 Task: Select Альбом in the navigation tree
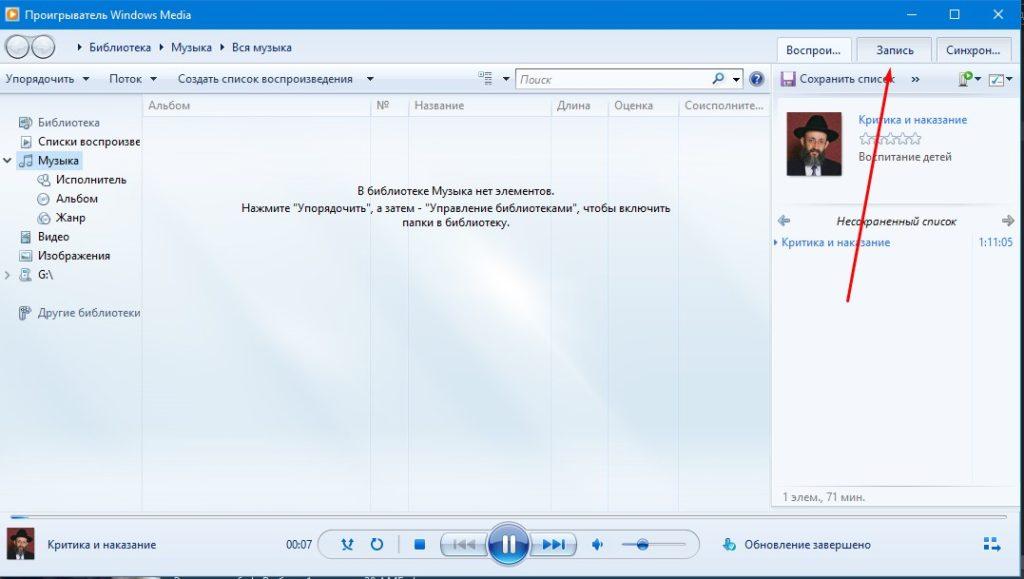click(68, 198)
